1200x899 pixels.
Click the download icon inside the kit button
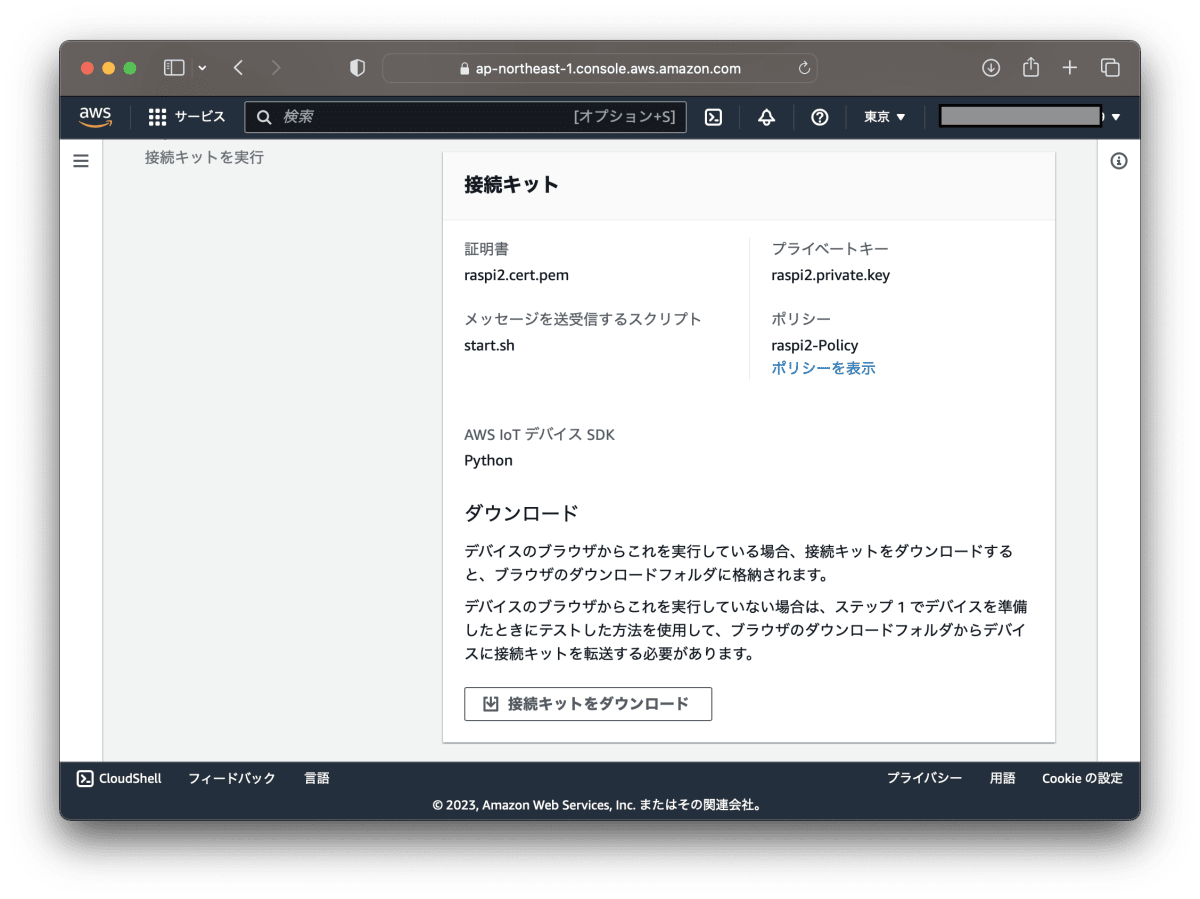(x=491, y=704)
